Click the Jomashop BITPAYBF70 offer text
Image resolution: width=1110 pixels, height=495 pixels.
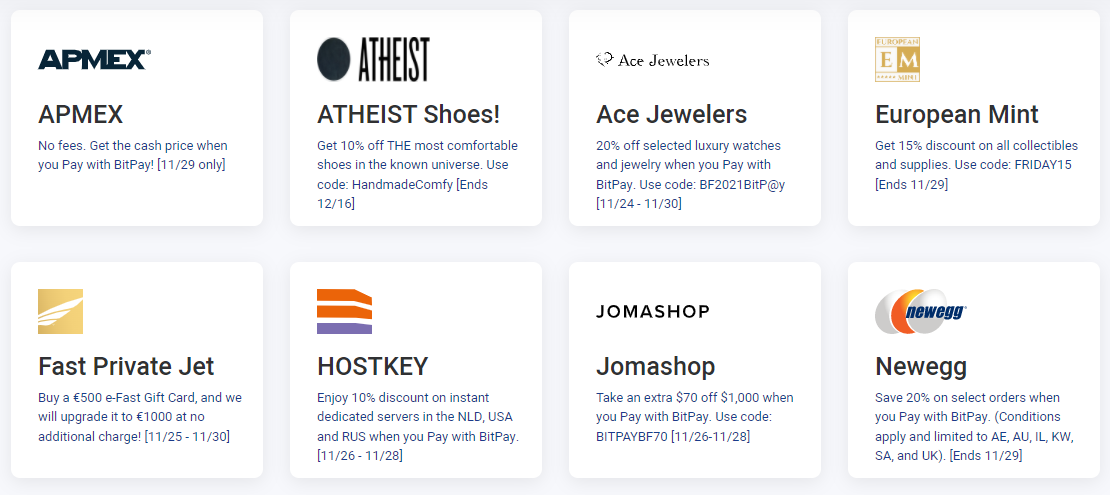[694, 416]
